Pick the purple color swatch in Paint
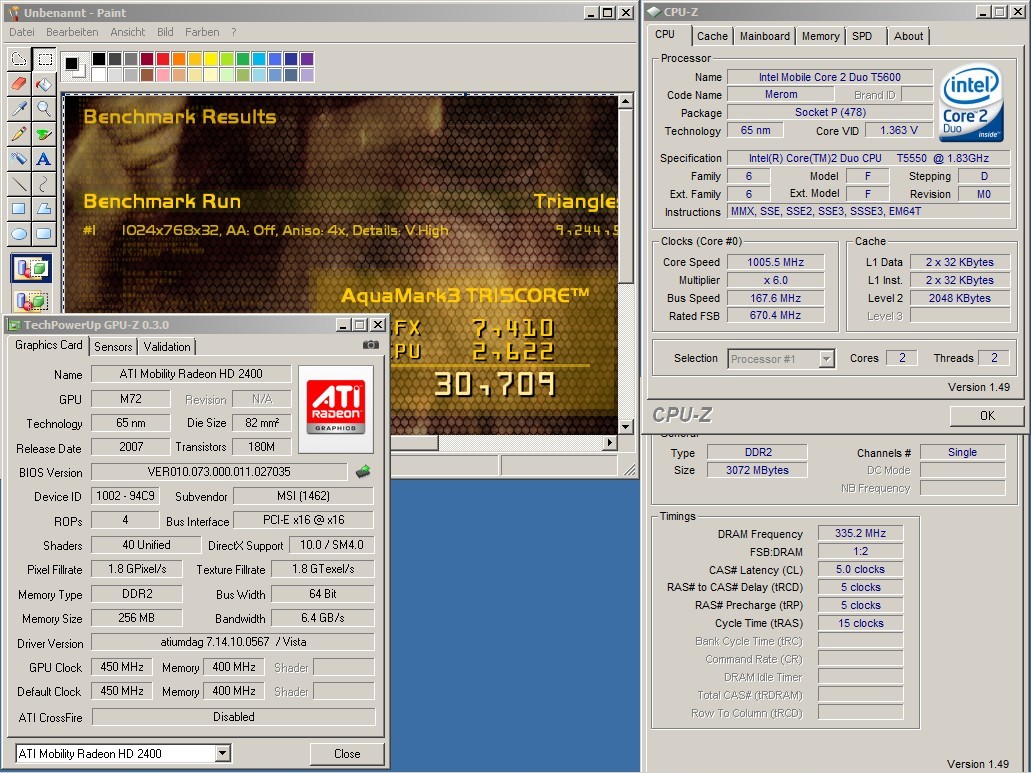Screen dimensions: 1031x773 (x=306, y=59)
